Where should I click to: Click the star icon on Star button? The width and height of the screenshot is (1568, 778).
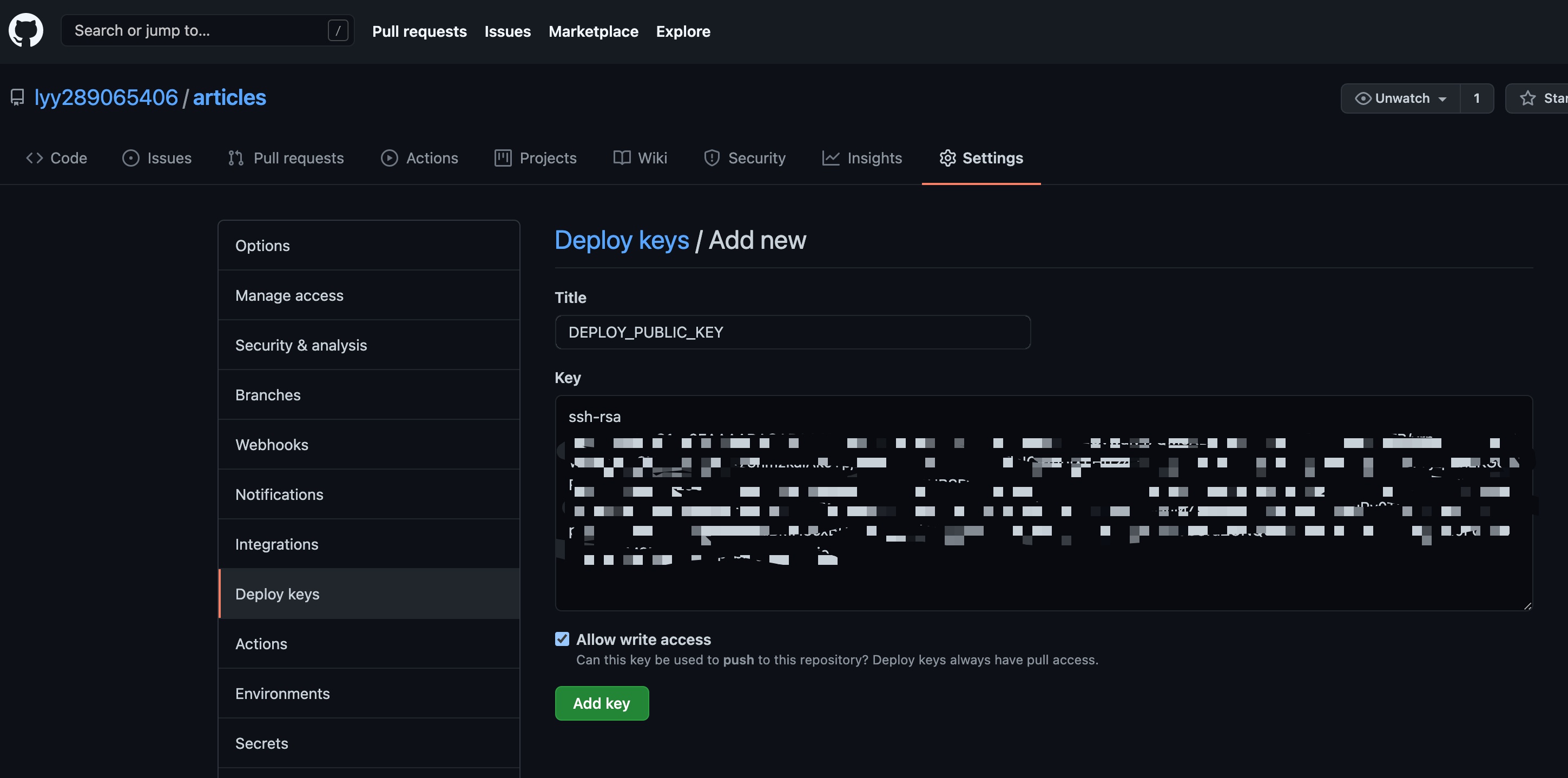pyautogui.click(x=1528, y=98)
